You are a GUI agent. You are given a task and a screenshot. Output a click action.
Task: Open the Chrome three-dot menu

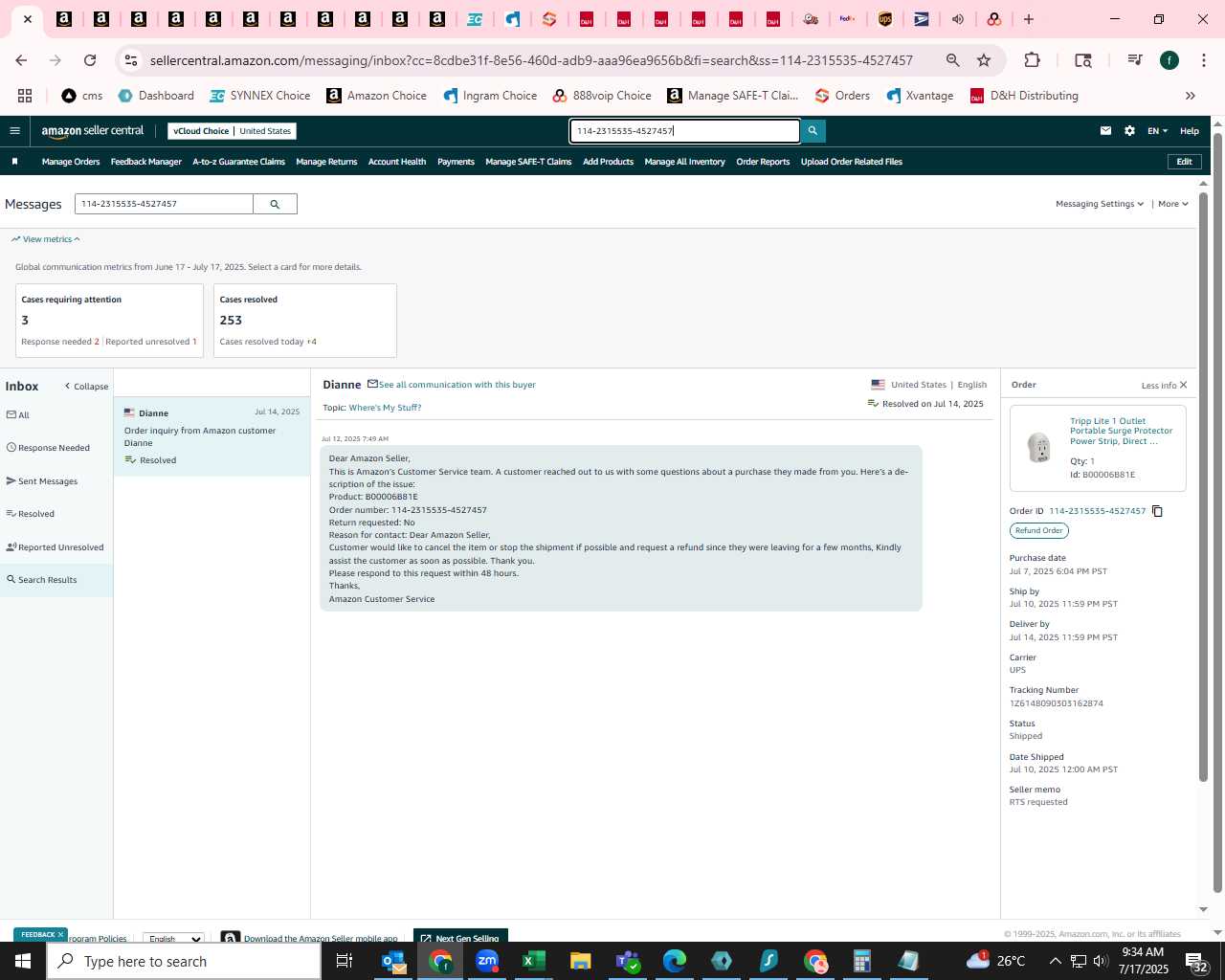point(1203,60)
